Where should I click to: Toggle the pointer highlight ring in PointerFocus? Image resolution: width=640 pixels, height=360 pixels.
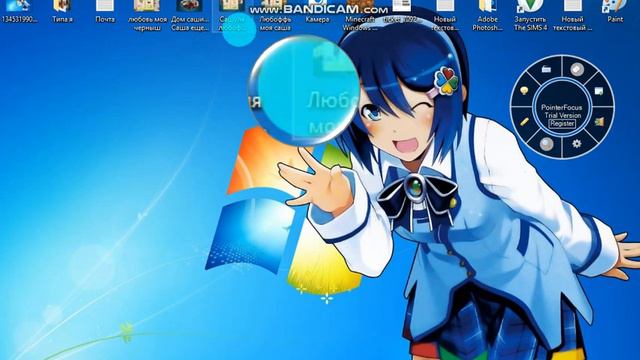click(x=577, y=70)
